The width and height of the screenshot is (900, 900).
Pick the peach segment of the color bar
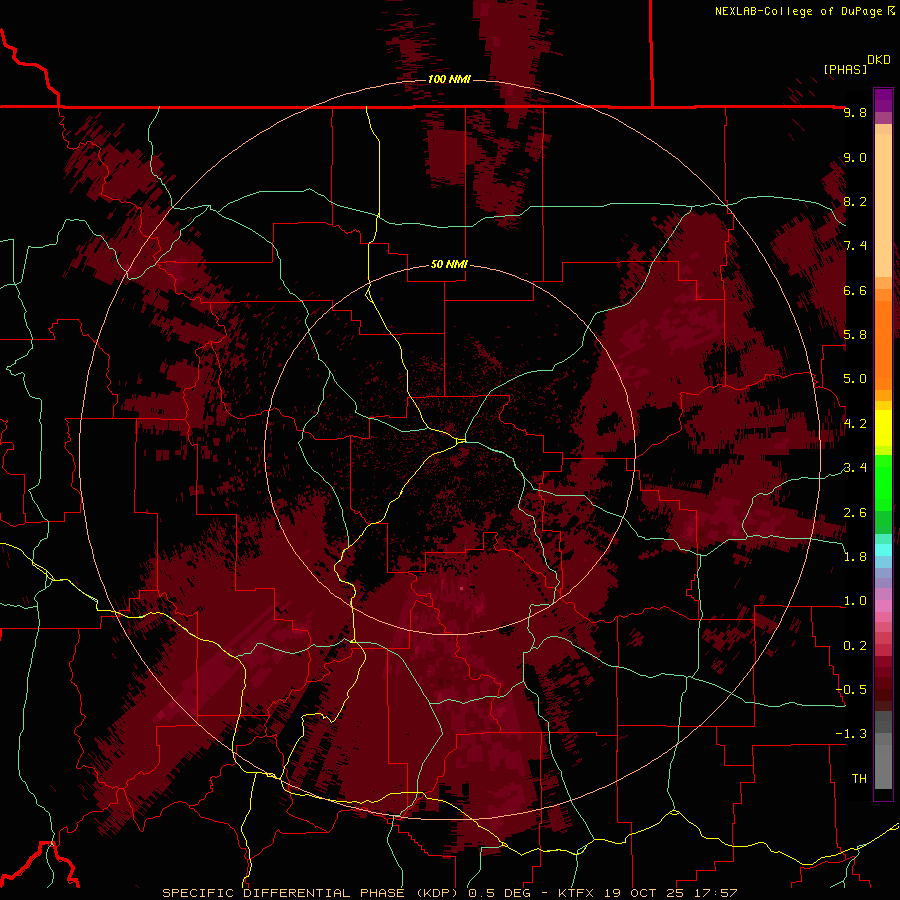pyautogui.click(x=883, y=205)
